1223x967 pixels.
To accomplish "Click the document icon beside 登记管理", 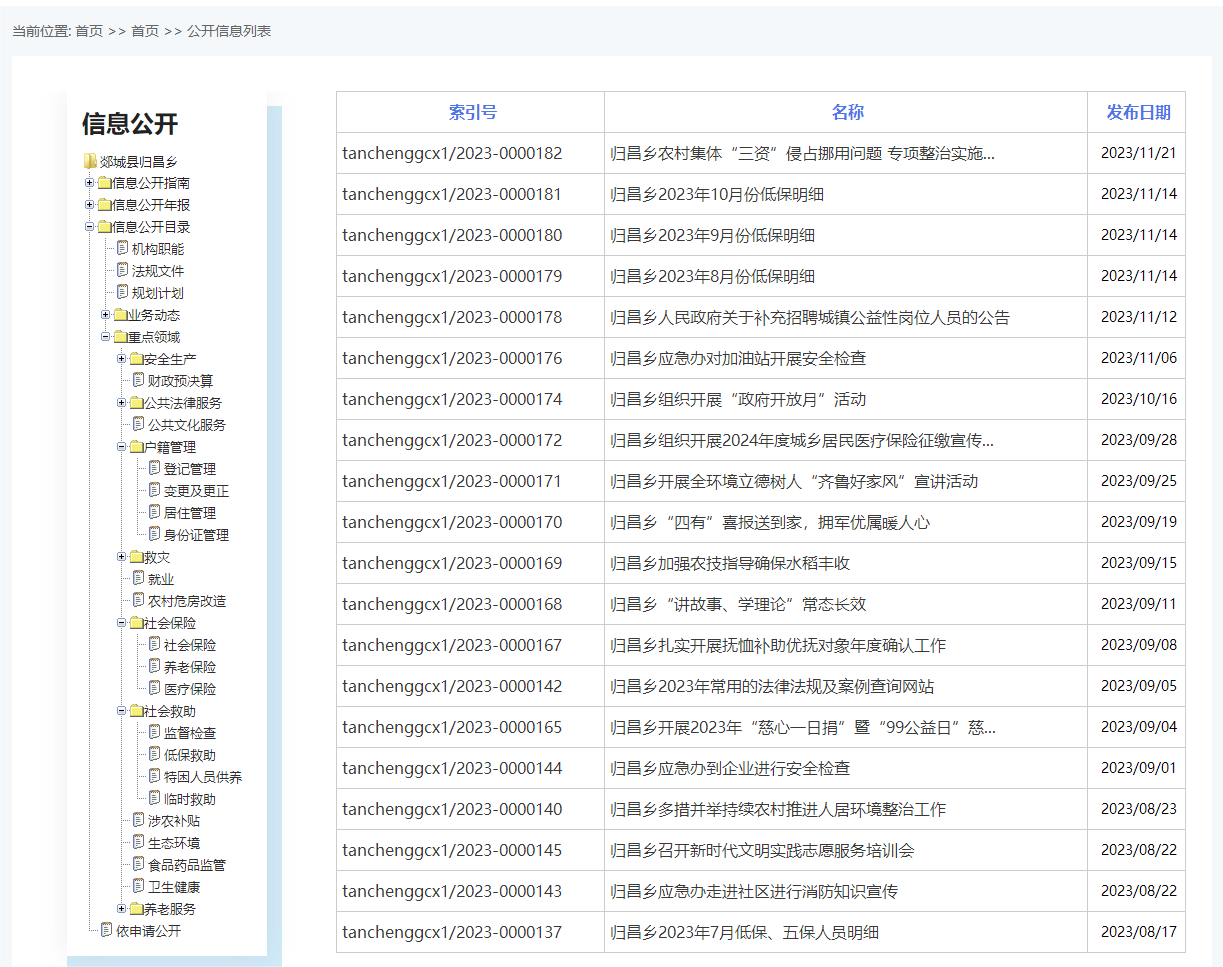I will pos(154,468).
